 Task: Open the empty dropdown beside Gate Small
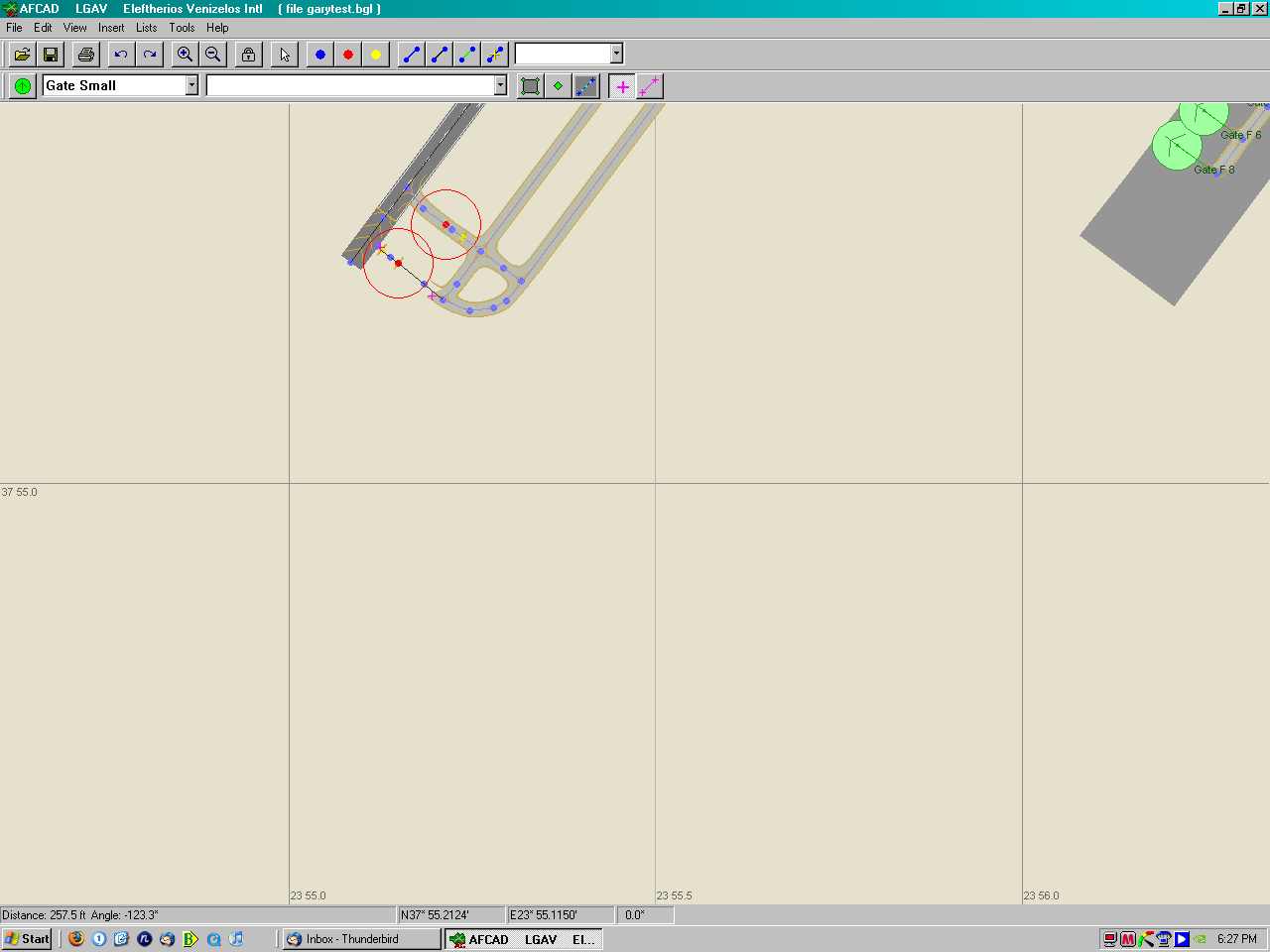pos(500,86)
